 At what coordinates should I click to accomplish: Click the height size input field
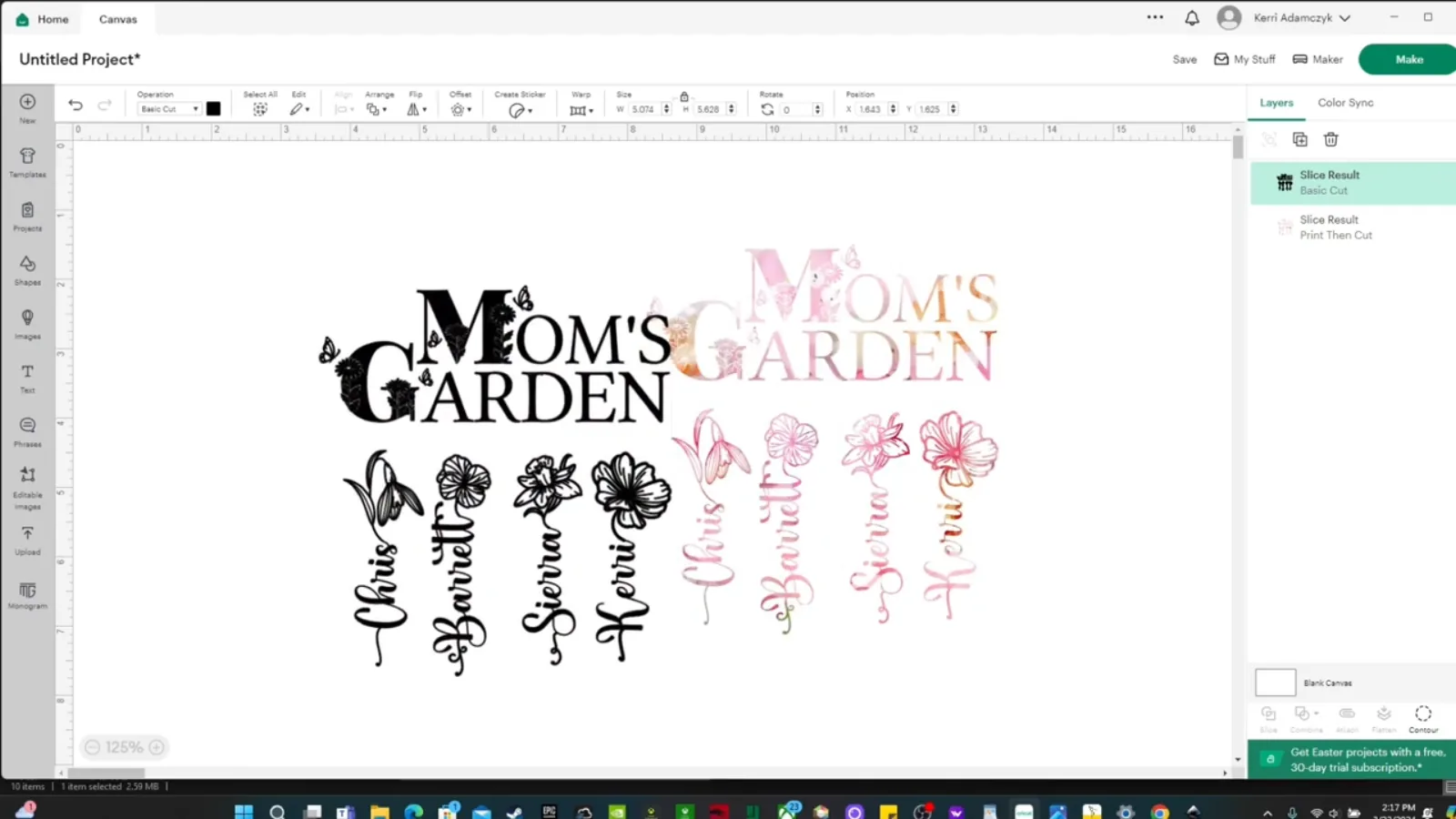tap(710, 109)
